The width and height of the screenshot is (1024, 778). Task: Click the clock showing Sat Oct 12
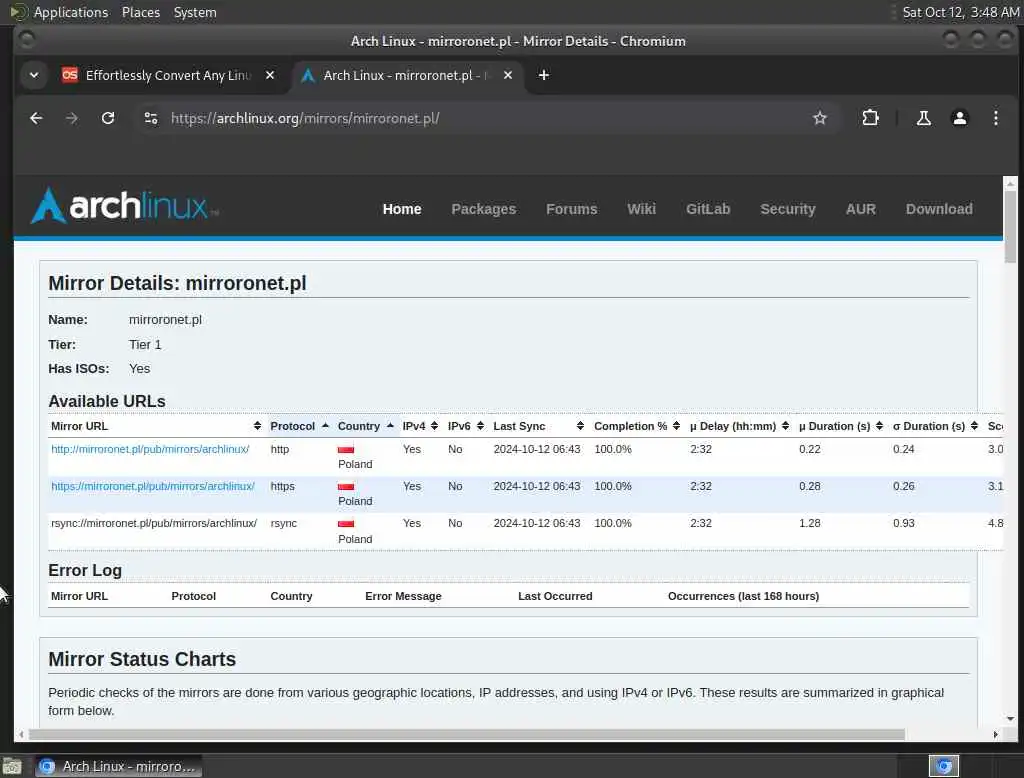(961, 12)
